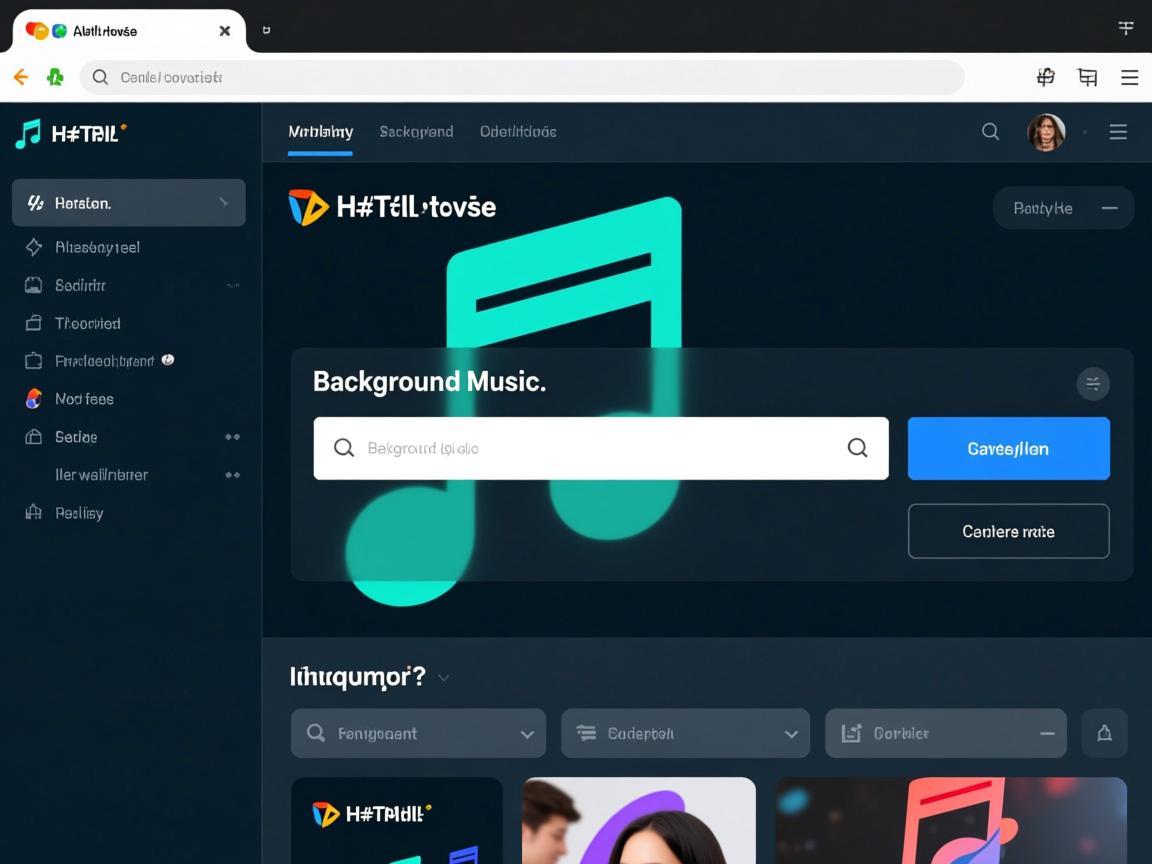
Task: Switch to the Sackopend tab
Action: pyautogui.click(x=416, y=132)
